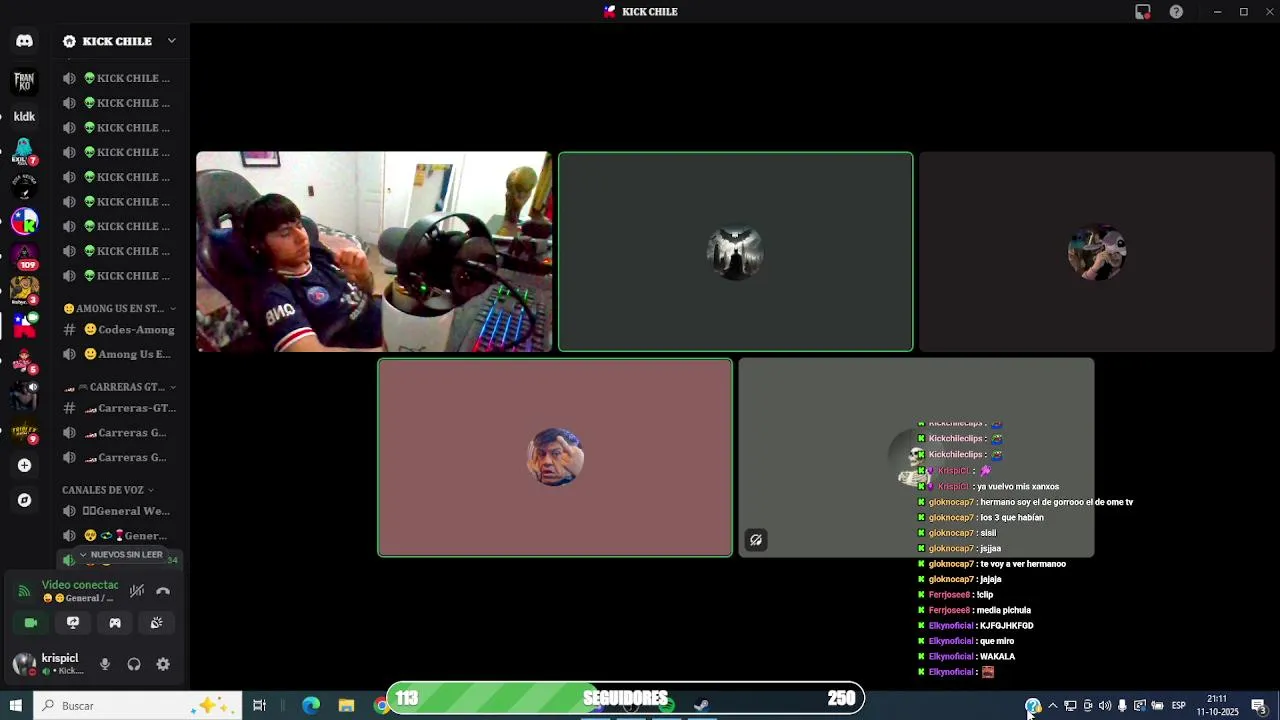Add a new server with plus icon
Image resolution: width=1280 pixels, height=720 pixels.
click(24, 465)
